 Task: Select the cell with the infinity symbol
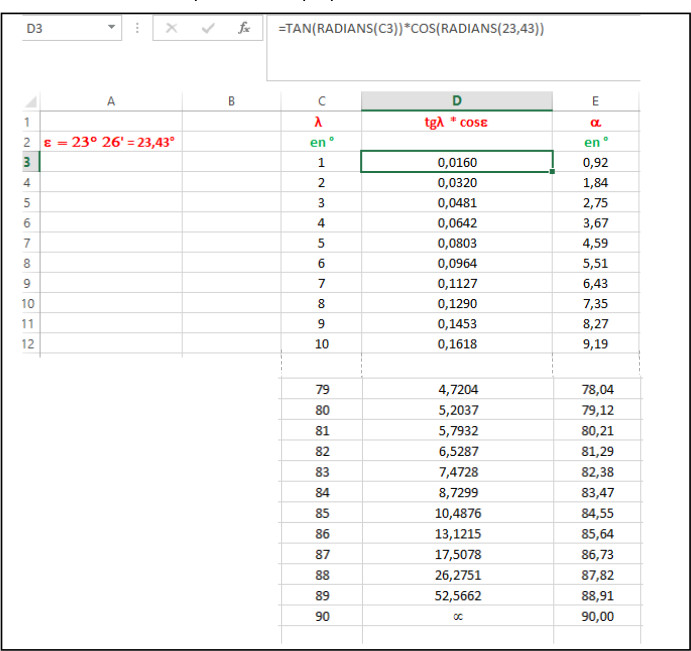[x=457, y=616]
